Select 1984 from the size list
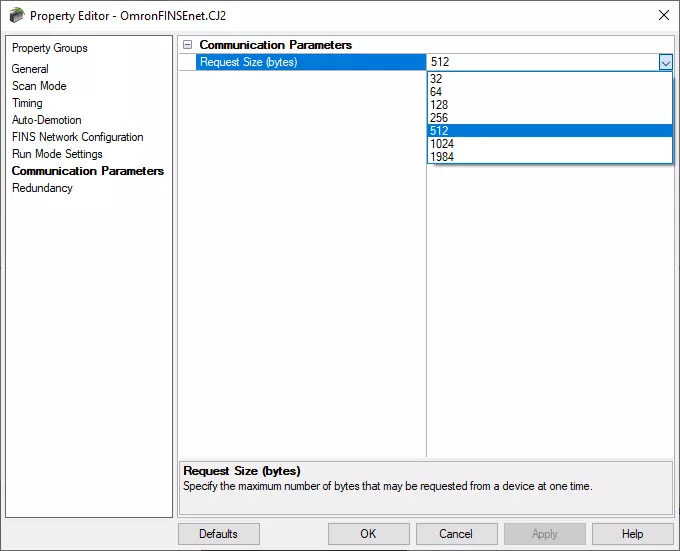The height and width of the screenshot is (551, 680). [x=549, y=156]
